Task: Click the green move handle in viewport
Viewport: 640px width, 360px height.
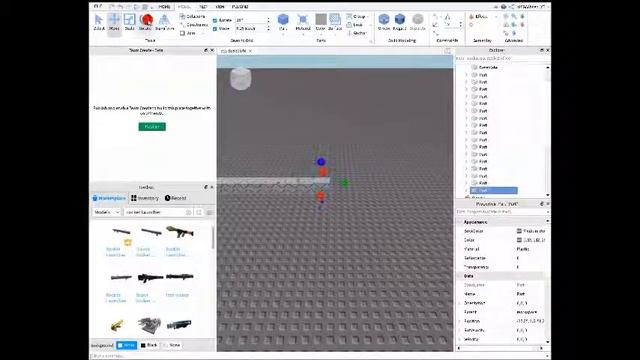Action: 344,183
